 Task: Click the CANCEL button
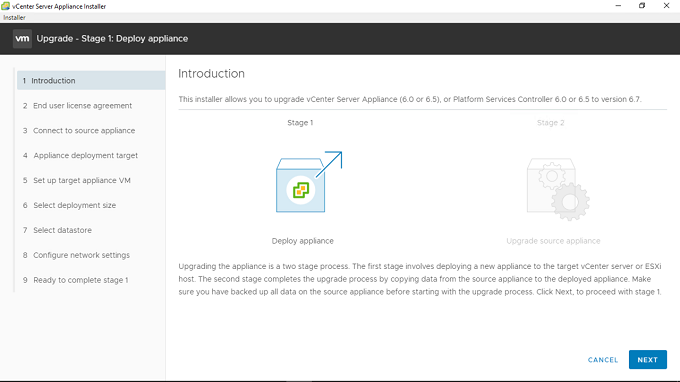[603, 360]
